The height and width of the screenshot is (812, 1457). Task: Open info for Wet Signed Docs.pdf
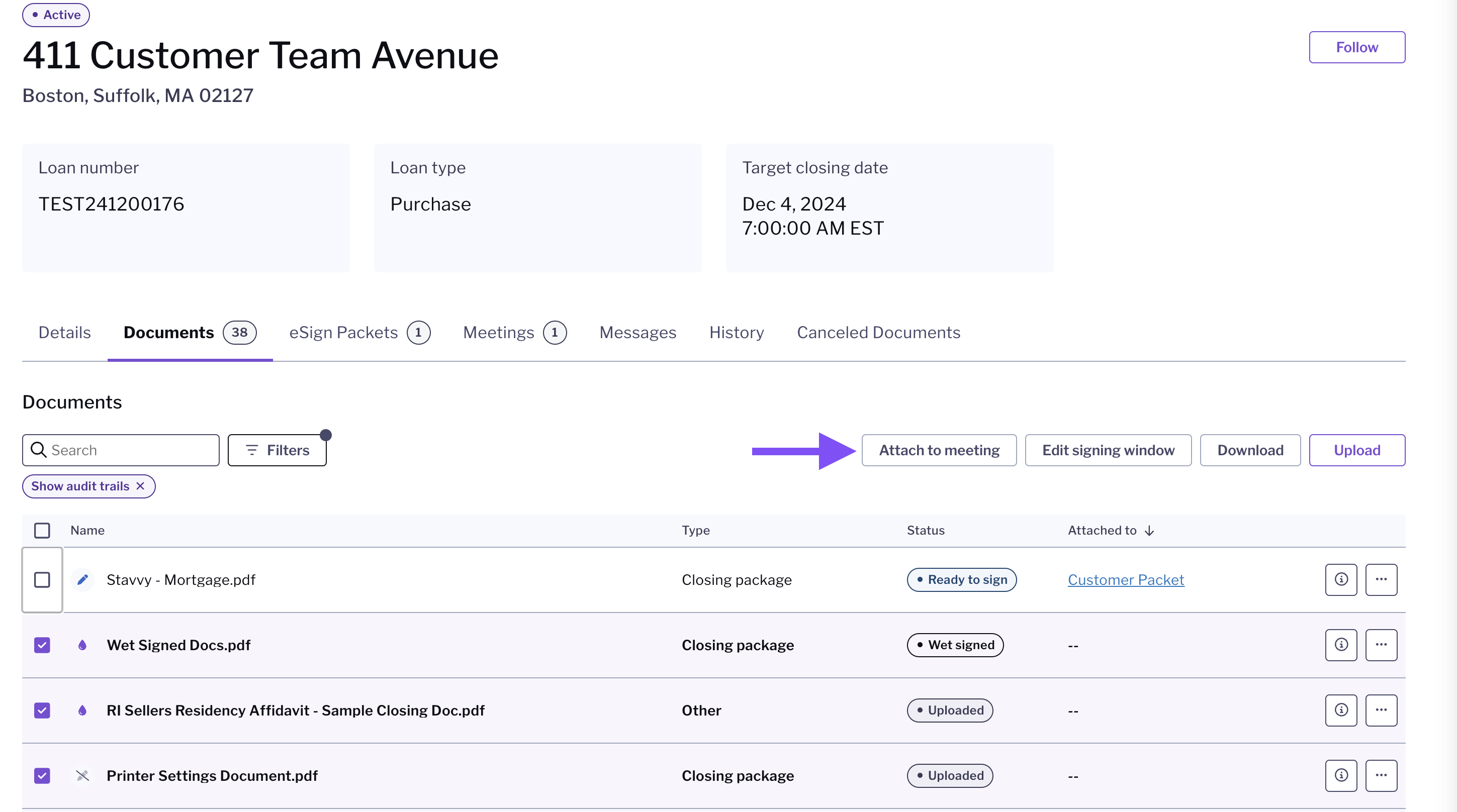(1340, 645)
